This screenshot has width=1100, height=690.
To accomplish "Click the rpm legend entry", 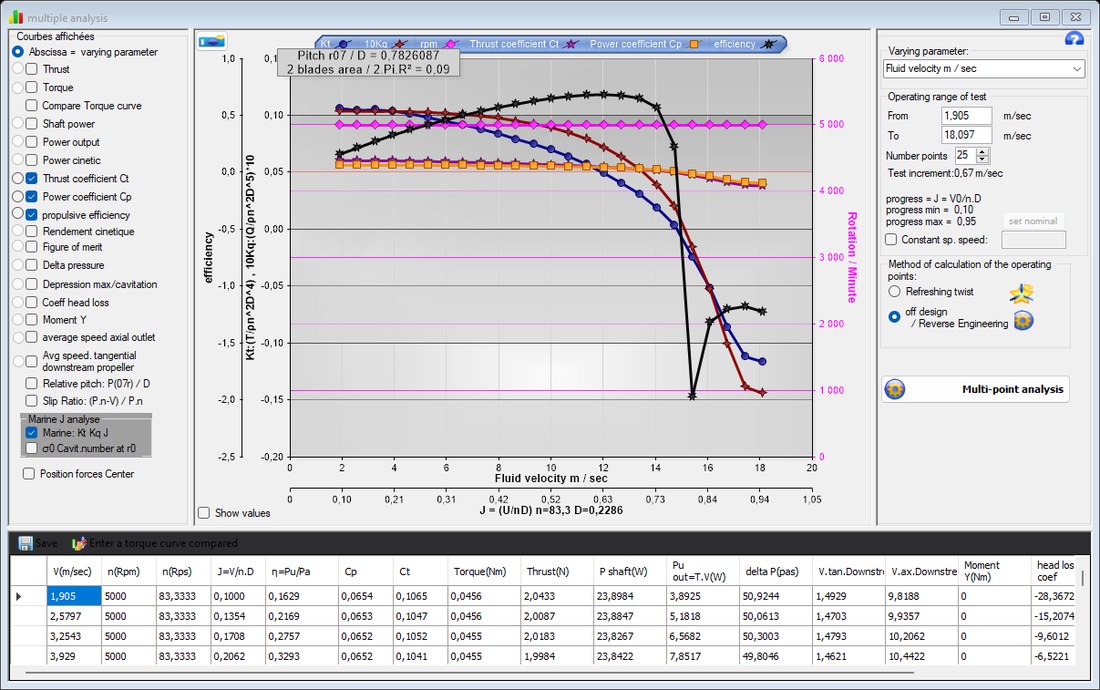I will click(439, 43).
